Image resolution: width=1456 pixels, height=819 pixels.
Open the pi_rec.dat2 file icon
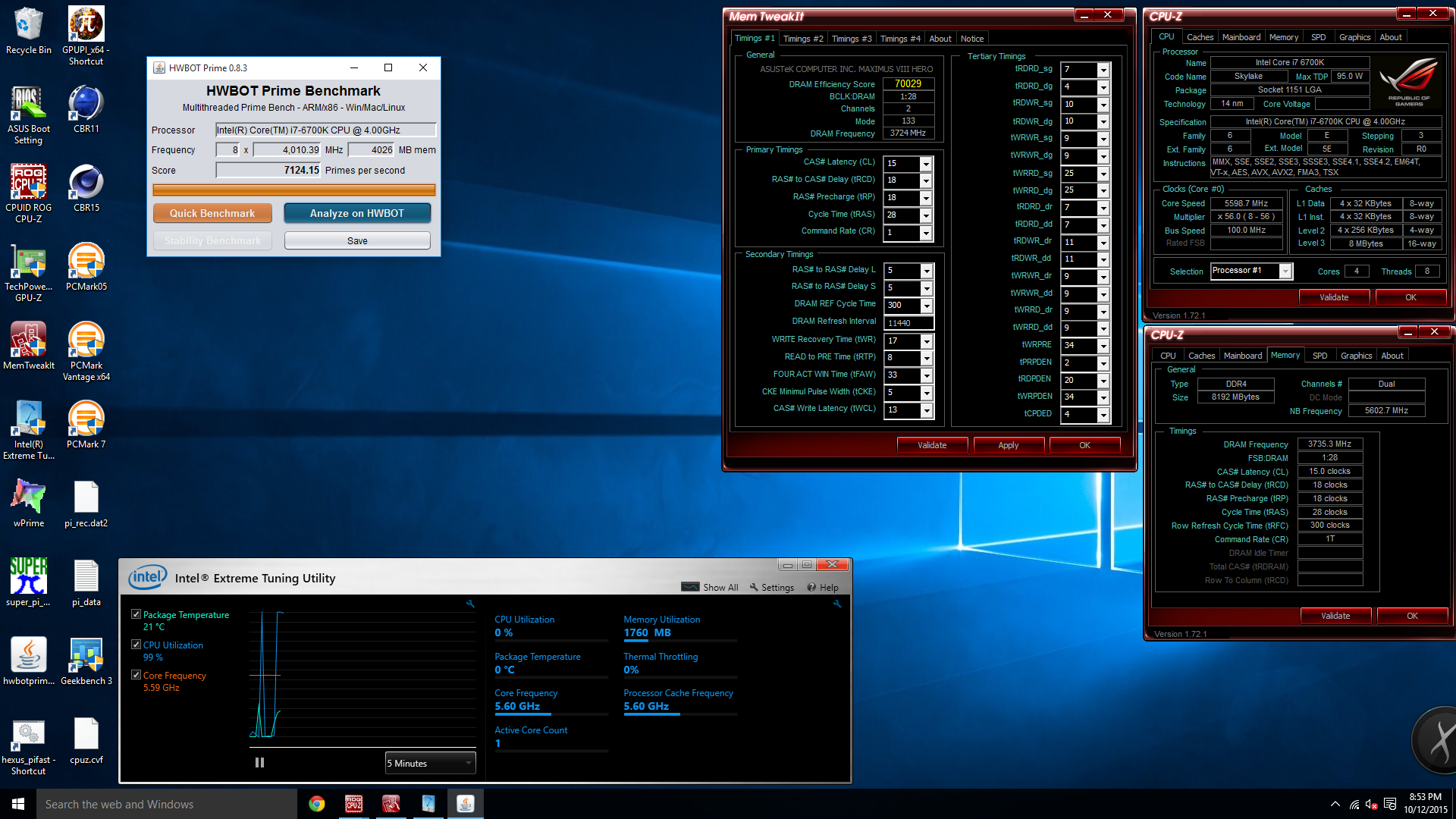click(86, 504)
